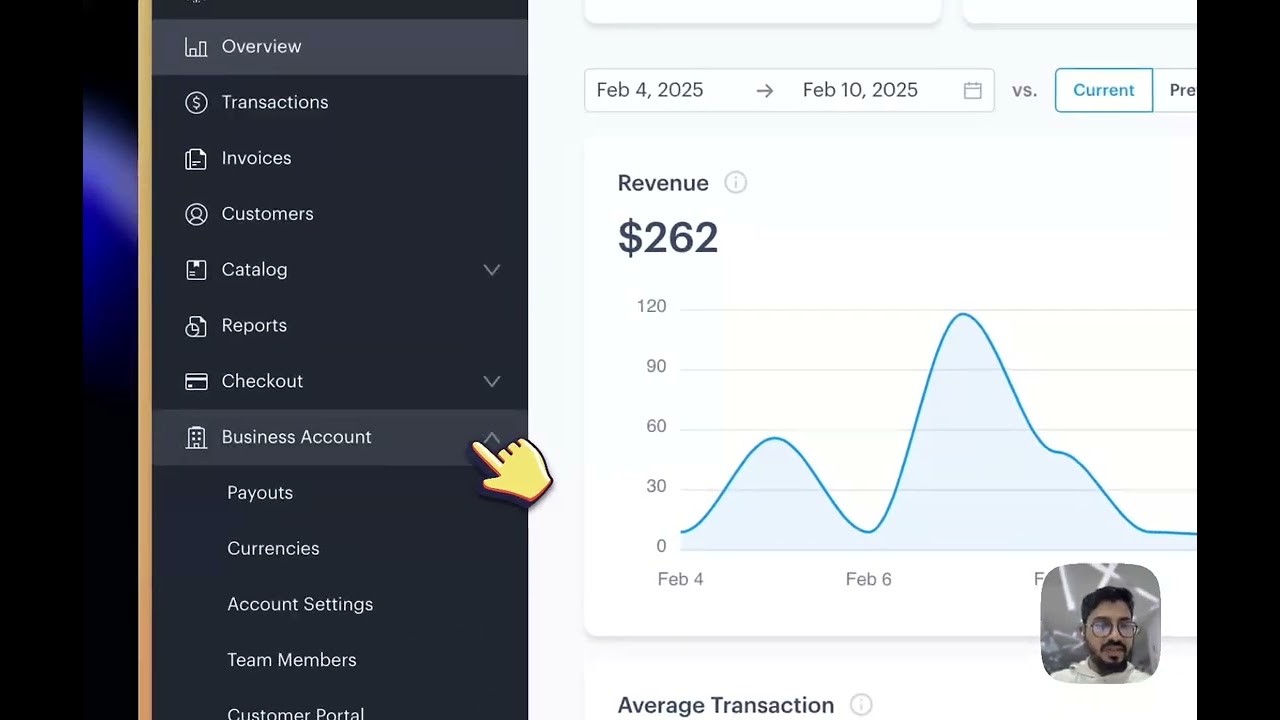Expand the Catalog section chevron
1280x720 pixels.
pos(491,269)
